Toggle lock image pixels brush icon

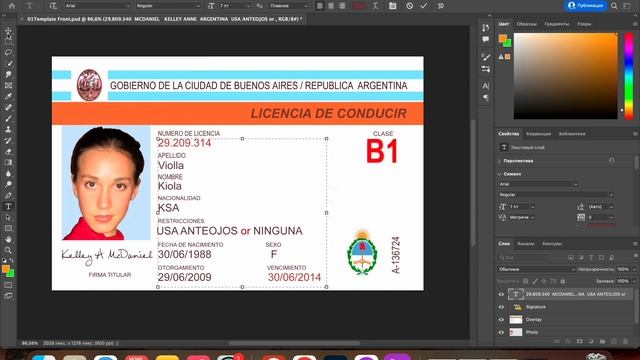535,281
